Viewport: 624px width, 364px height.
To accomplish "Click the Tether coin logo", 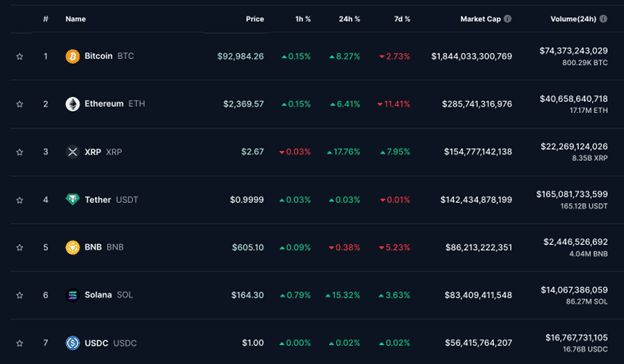I will tap(72, 199).
